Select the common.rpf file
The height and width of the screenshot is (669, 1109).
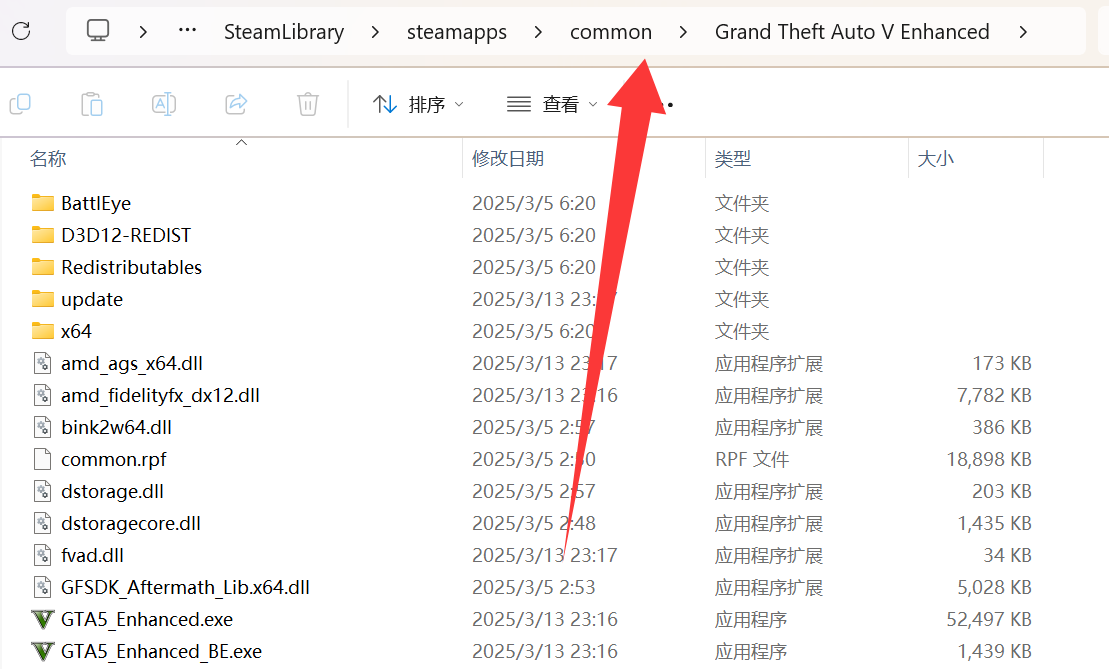point(113,459)
